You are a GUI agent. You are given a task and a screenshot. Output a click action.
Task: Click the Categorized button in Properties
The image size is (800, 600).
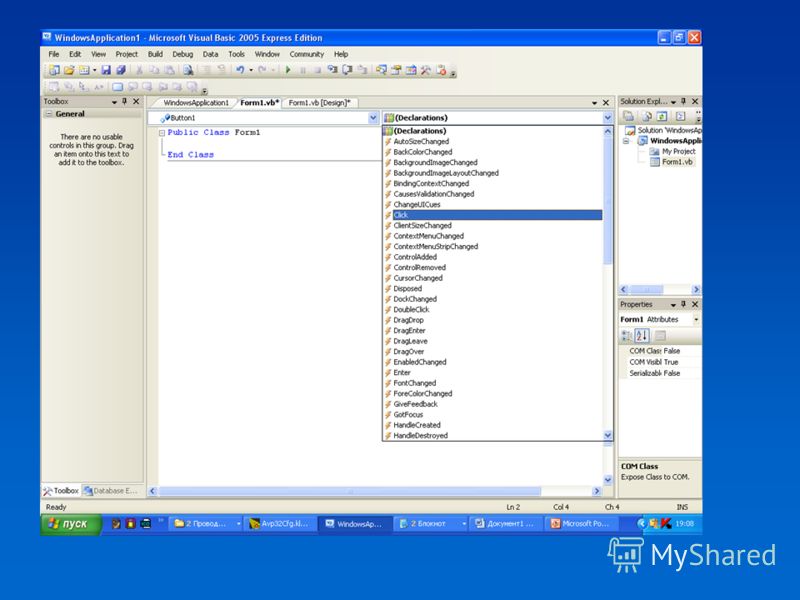pyautogui.click(x=626, y=336)
